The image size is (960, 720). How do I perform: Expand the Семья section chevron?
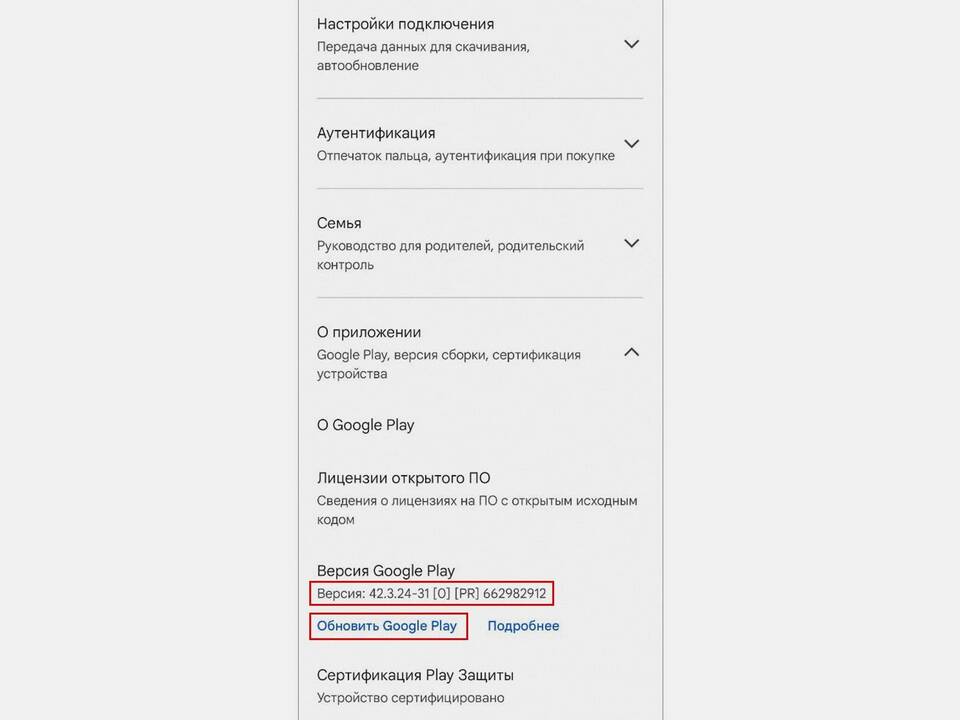[631, 243]
